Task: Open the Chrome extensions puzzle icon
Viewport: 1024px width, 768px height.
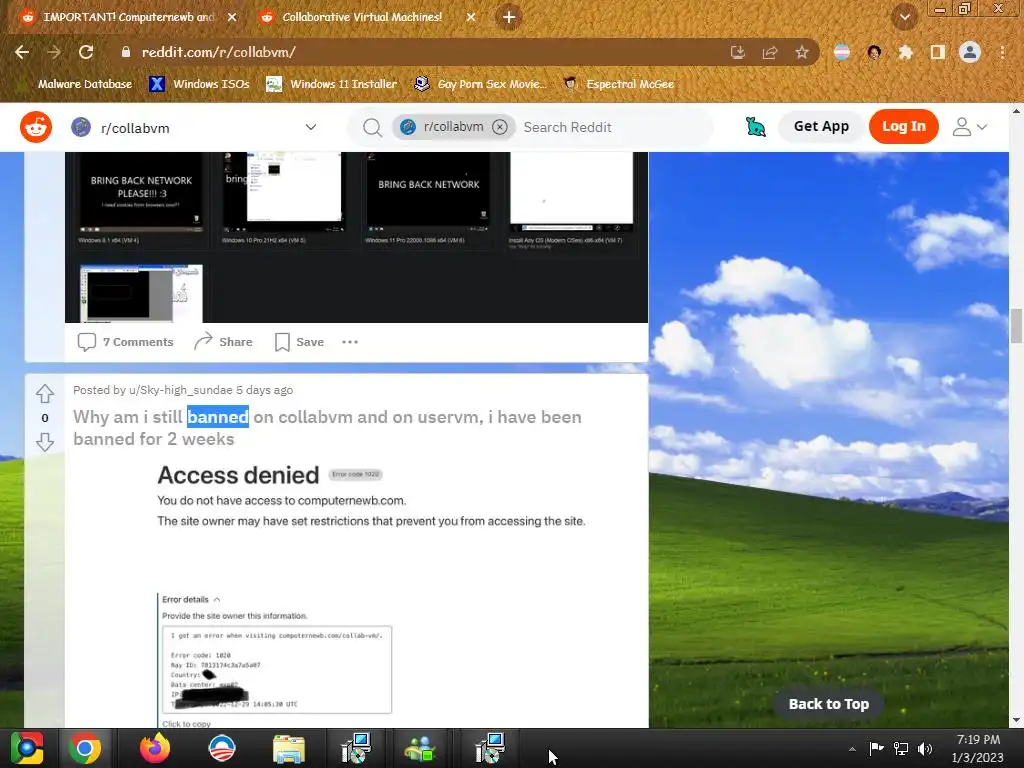Action: [905, 52]
